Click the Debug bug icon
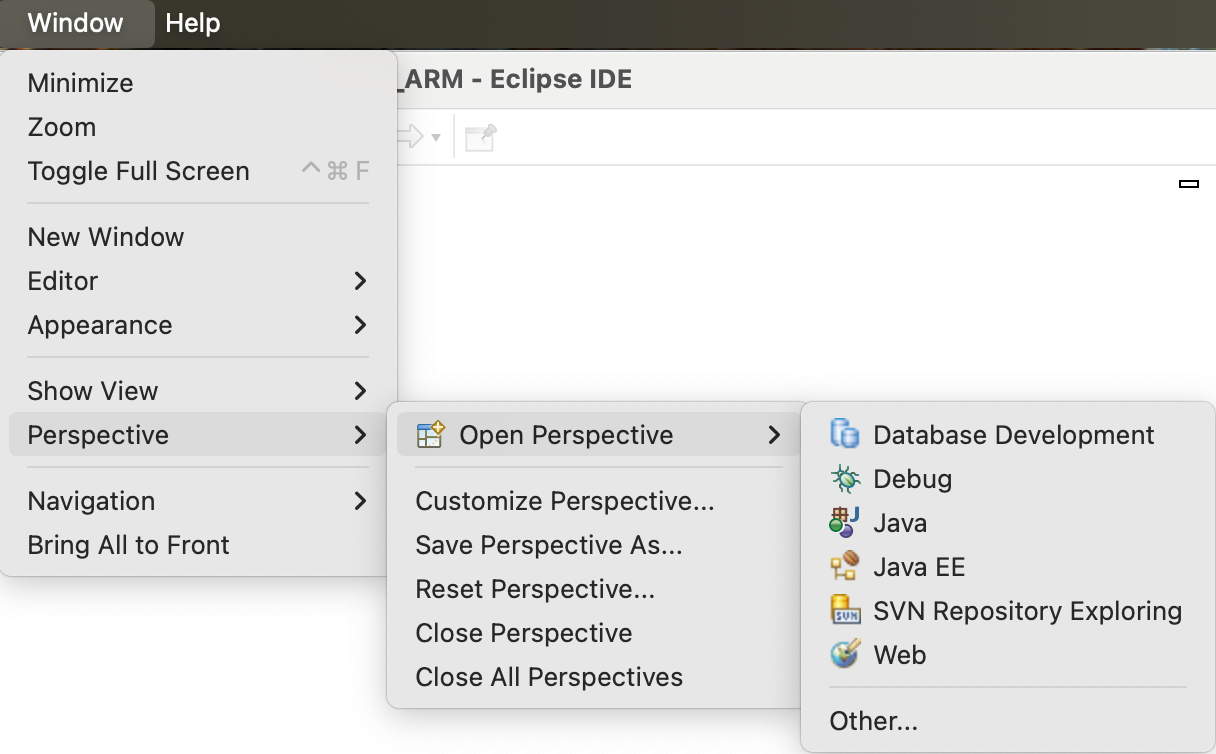This screenshot has height=754, width=1216. pos(845,479)
